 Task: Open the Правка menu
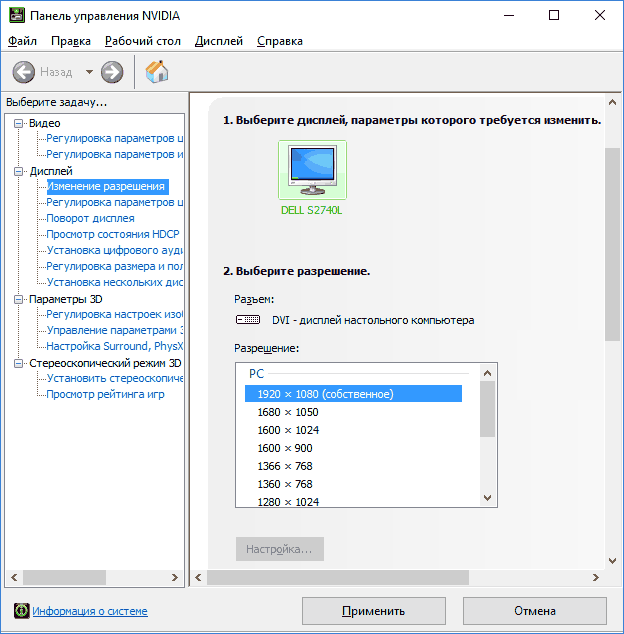pos(71,41)
